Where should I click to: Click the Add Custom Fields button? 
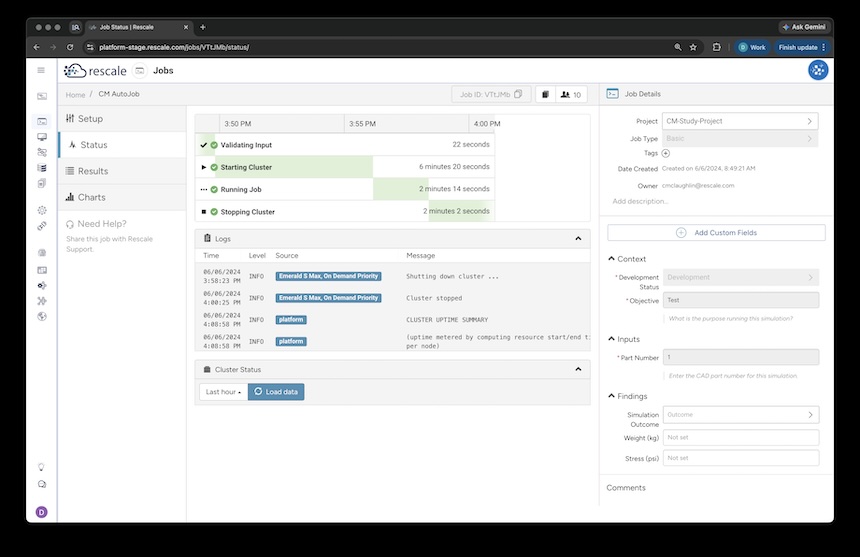point(716,232)
